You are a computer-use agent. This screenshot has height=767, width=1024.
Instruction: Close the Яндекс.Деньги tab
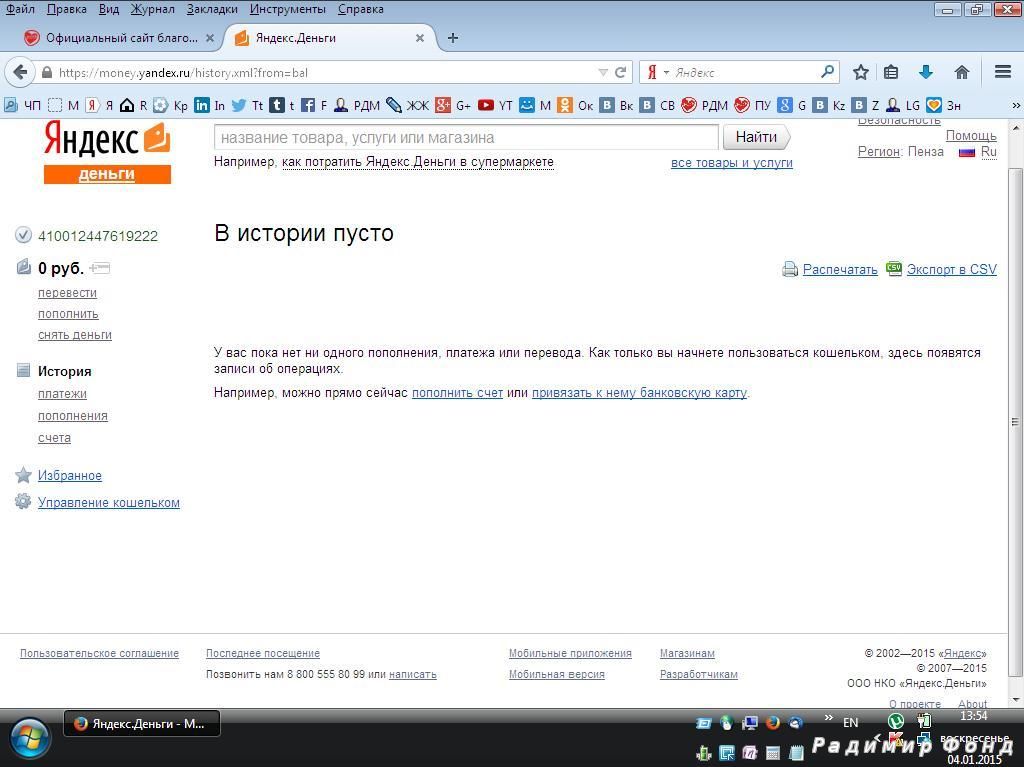[x=420, y=38]
